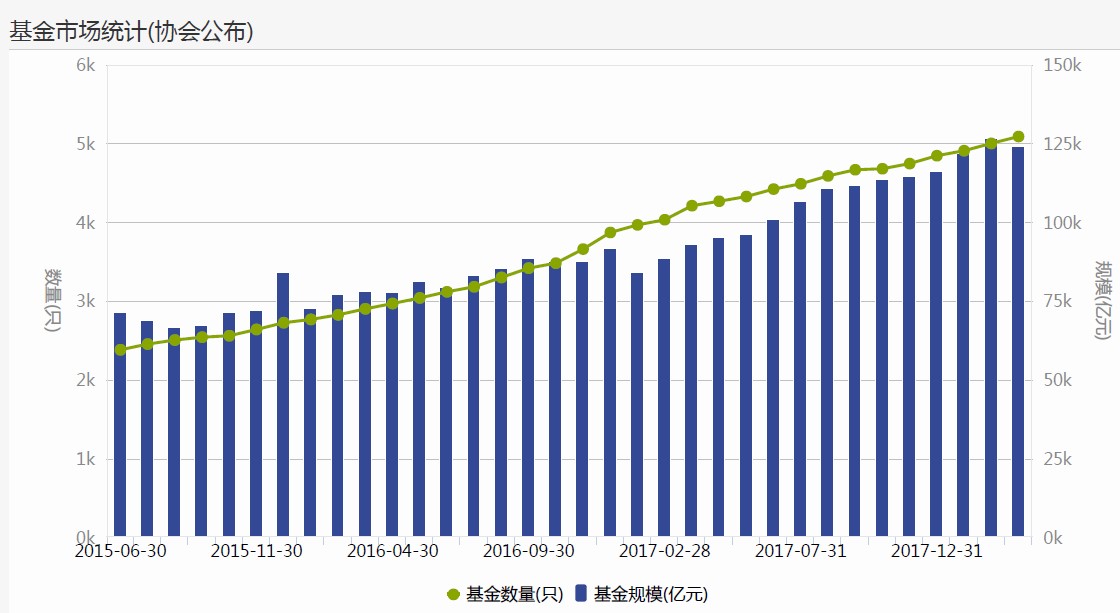Click the 基金市场统计(协会公布) chart title
The height and width of the screenshot is (613, 1120).
pos(131,31)
